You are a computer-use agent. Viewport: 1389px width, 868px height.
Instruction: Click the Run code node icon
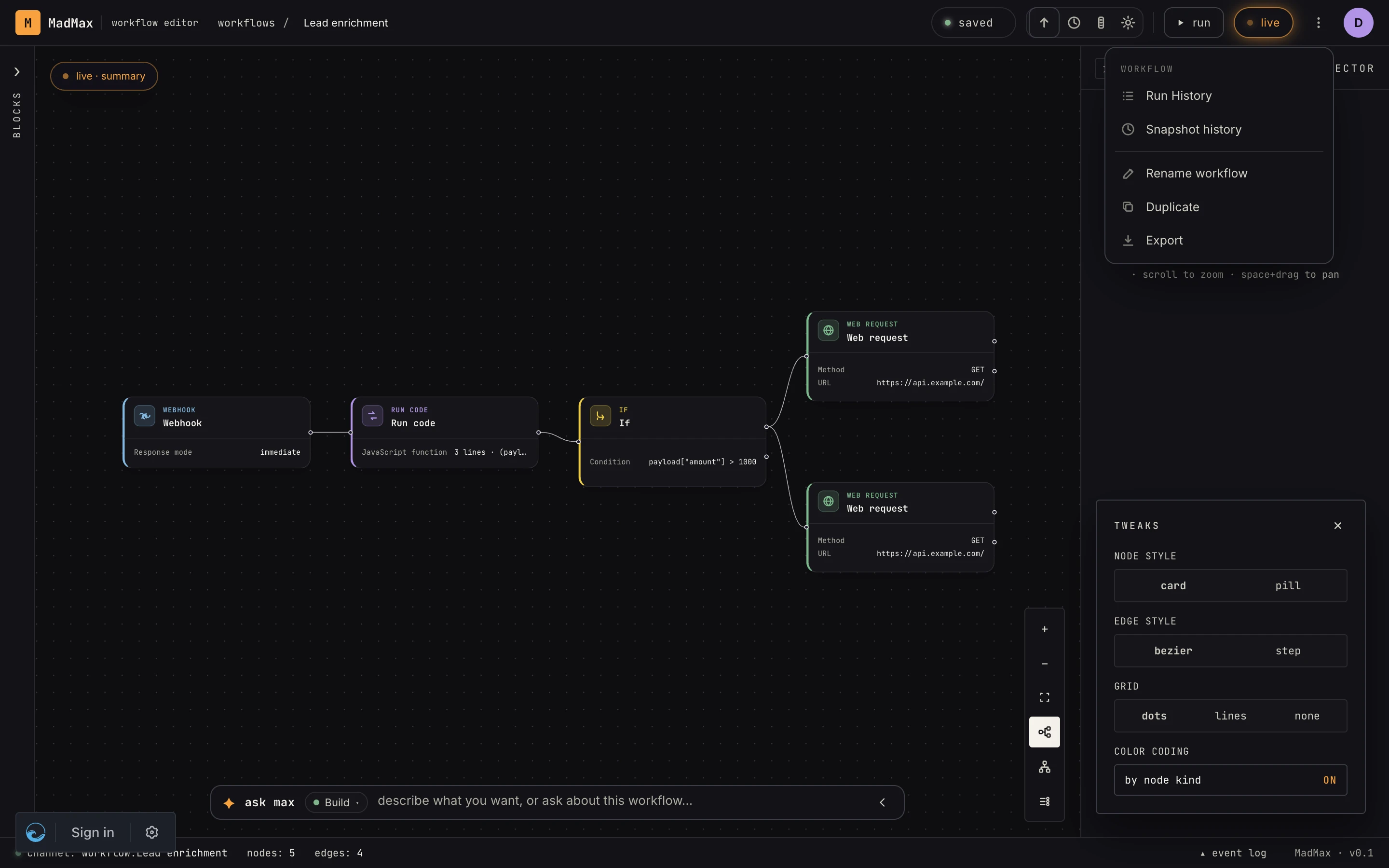pos(372,416)
